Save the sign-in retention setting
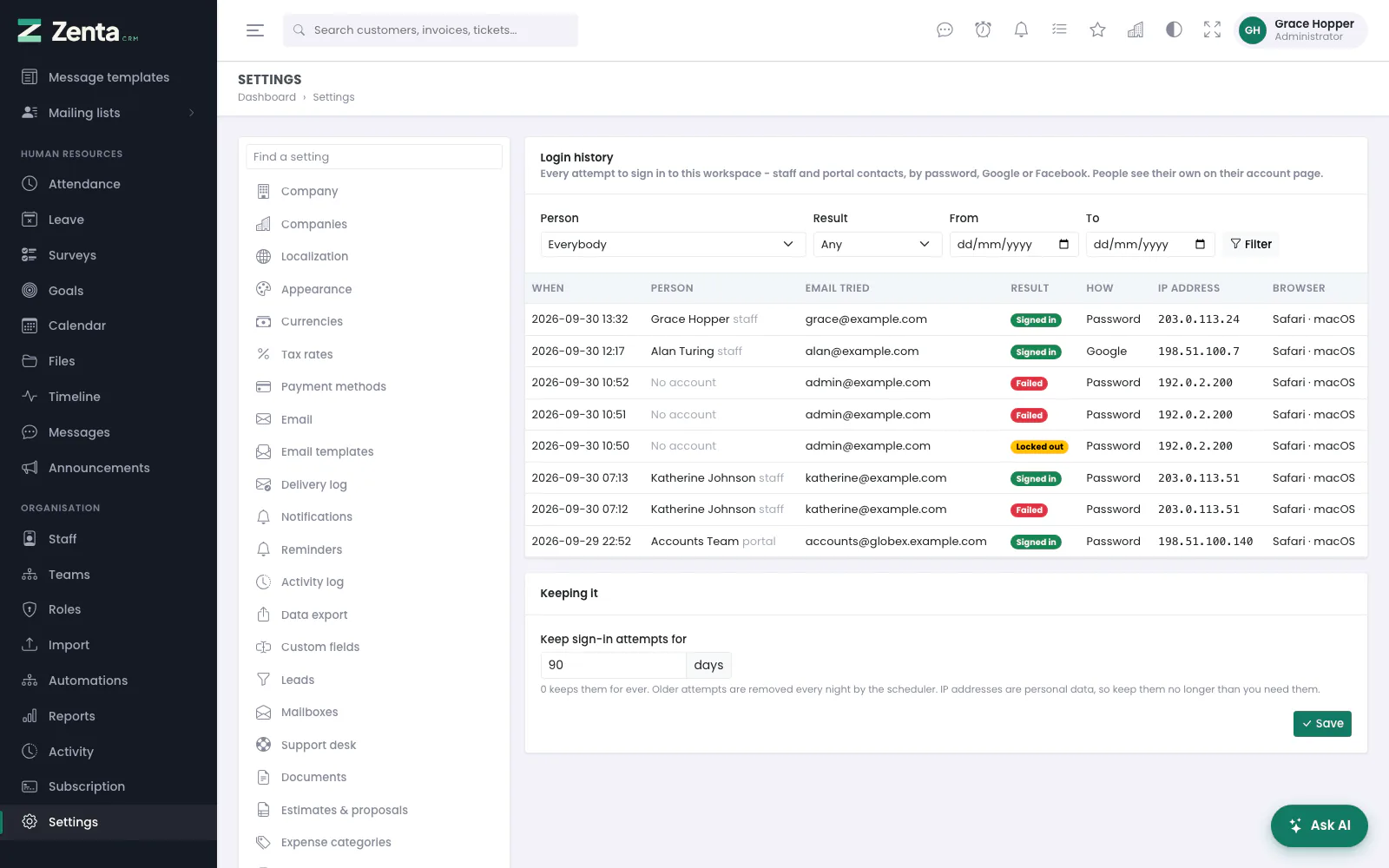 [x=1322, y=723]
